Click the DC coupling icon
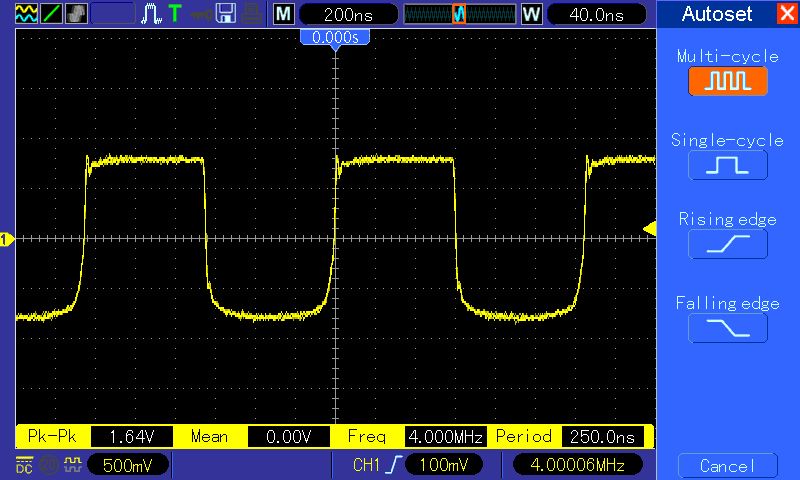Screen dimensions: 800x480 click(23, 465)
